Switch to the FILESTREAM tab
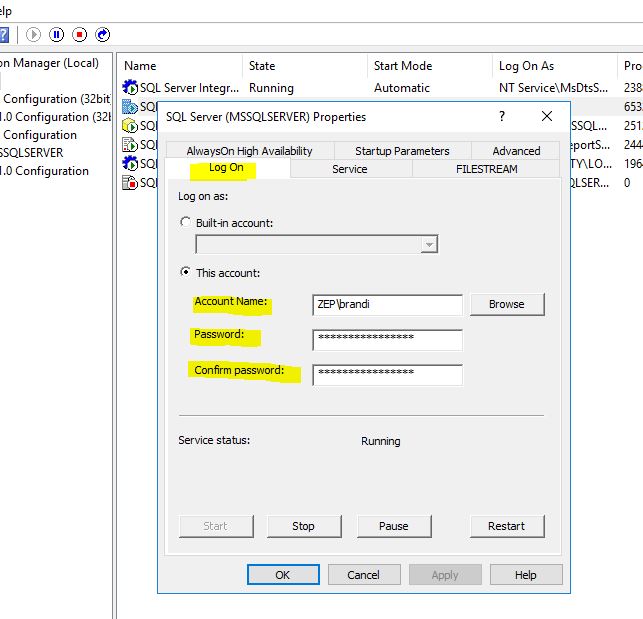Screen dimensions: 643x619 coord(486,169)
